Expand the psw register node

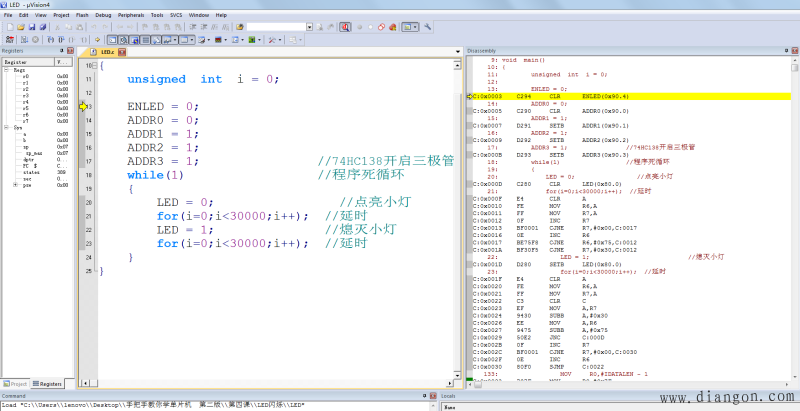15,185
